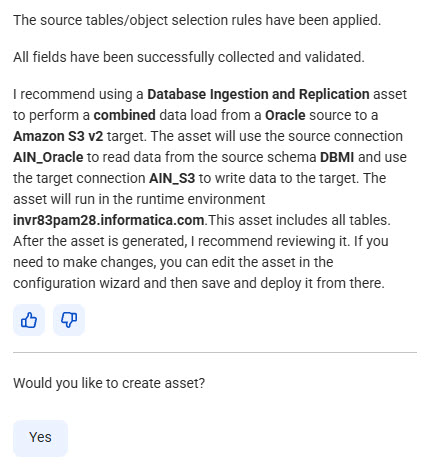Click the horizontal divider under the feedback icons

pyautogui.click(x=215, y=352)
